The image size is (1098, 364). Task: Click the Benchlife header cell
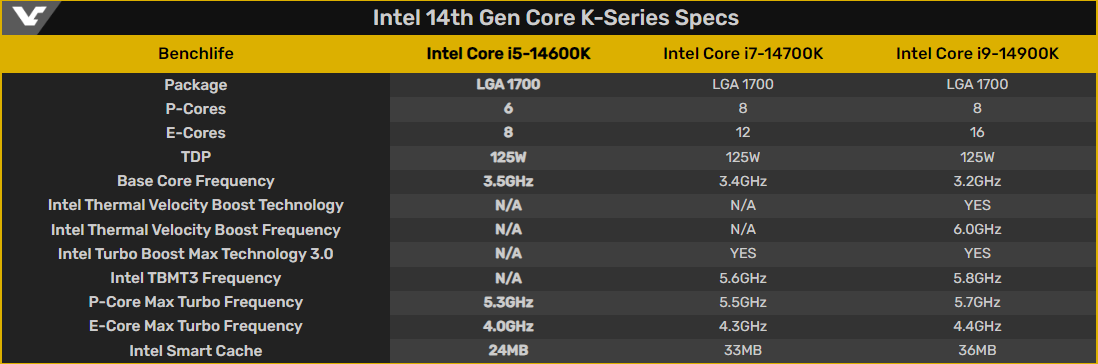(196, 54)
